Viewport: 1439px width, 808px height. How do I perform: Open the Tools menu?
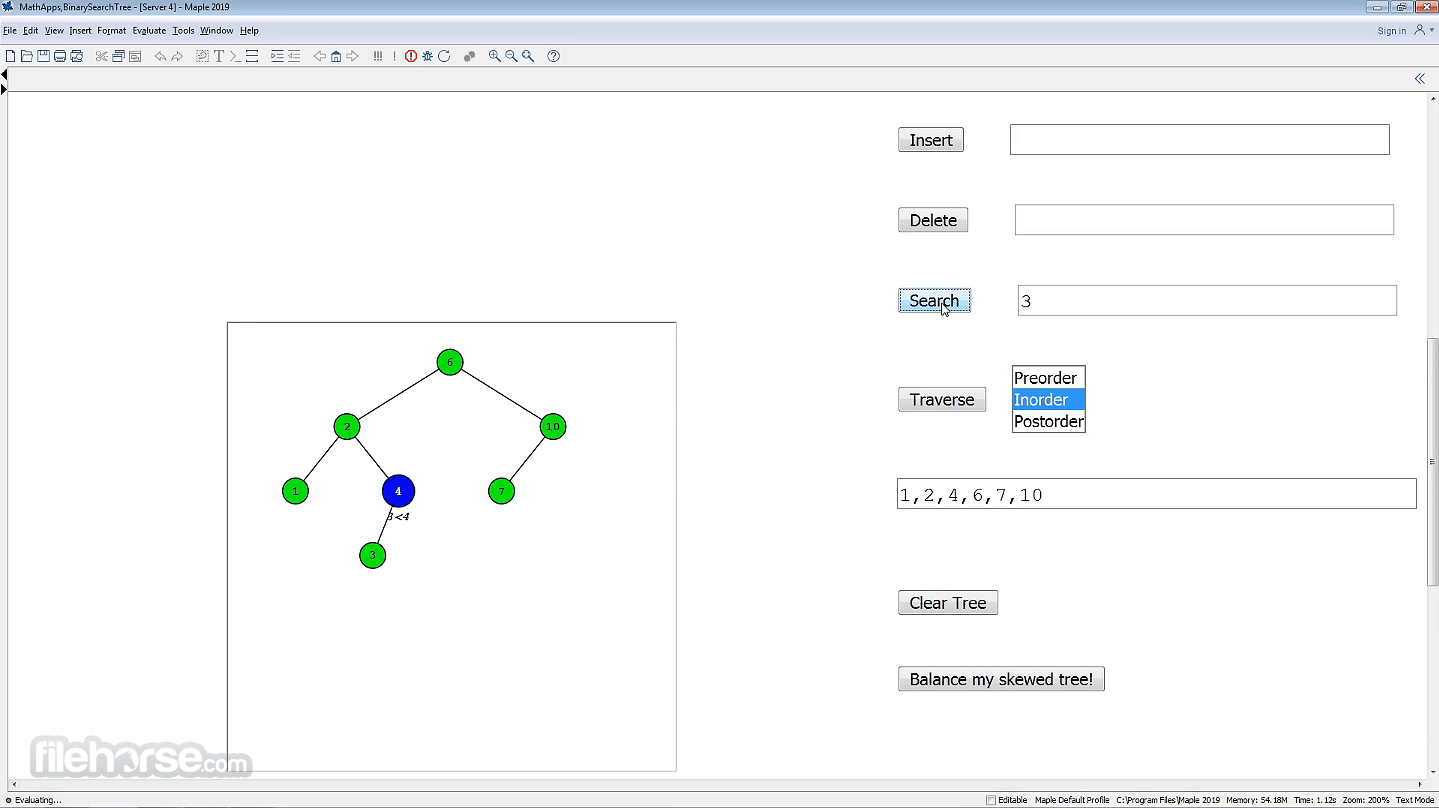[x=183, y=31]
